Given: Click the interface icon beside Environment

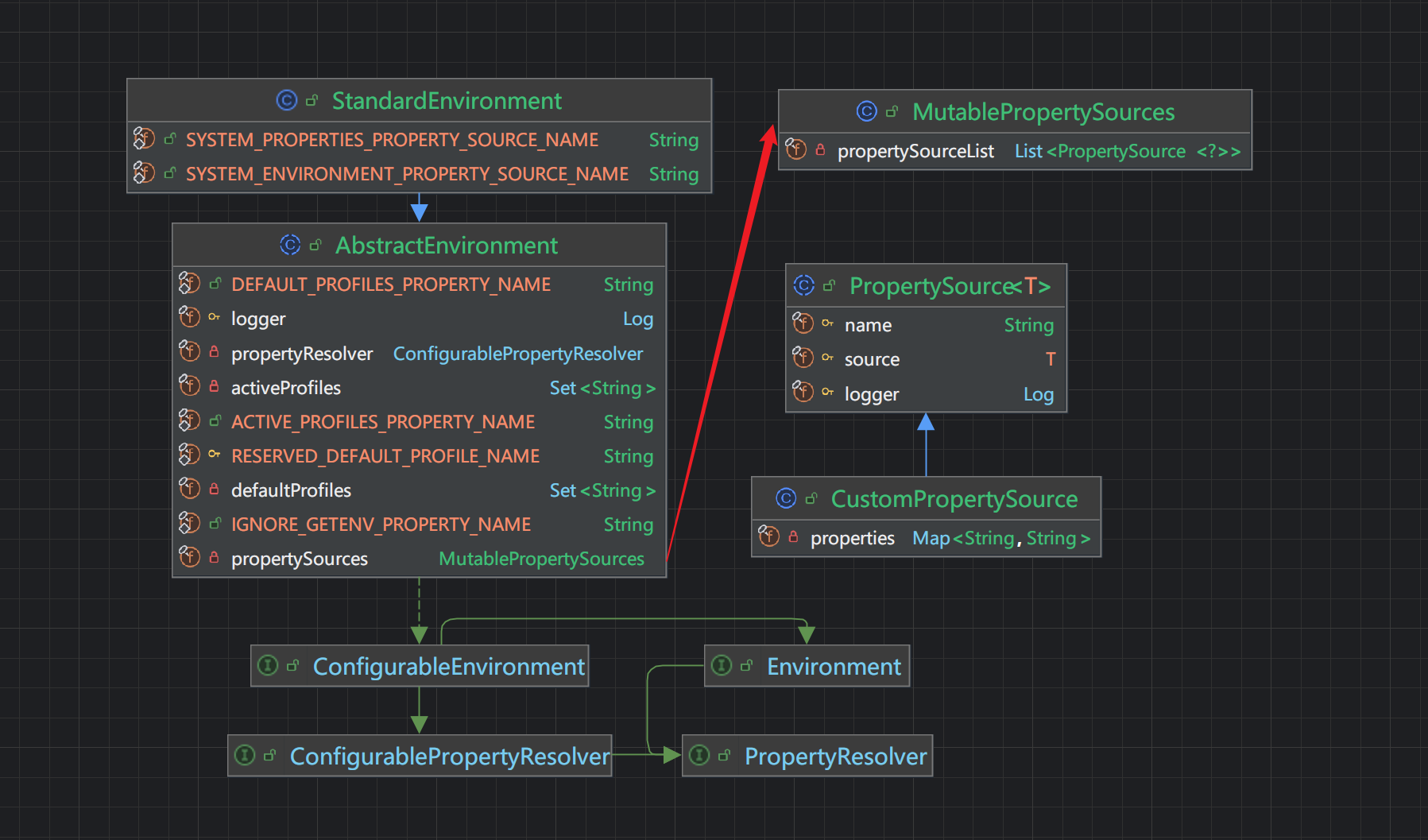Looking at the screenshot, I should click(722, 665).
